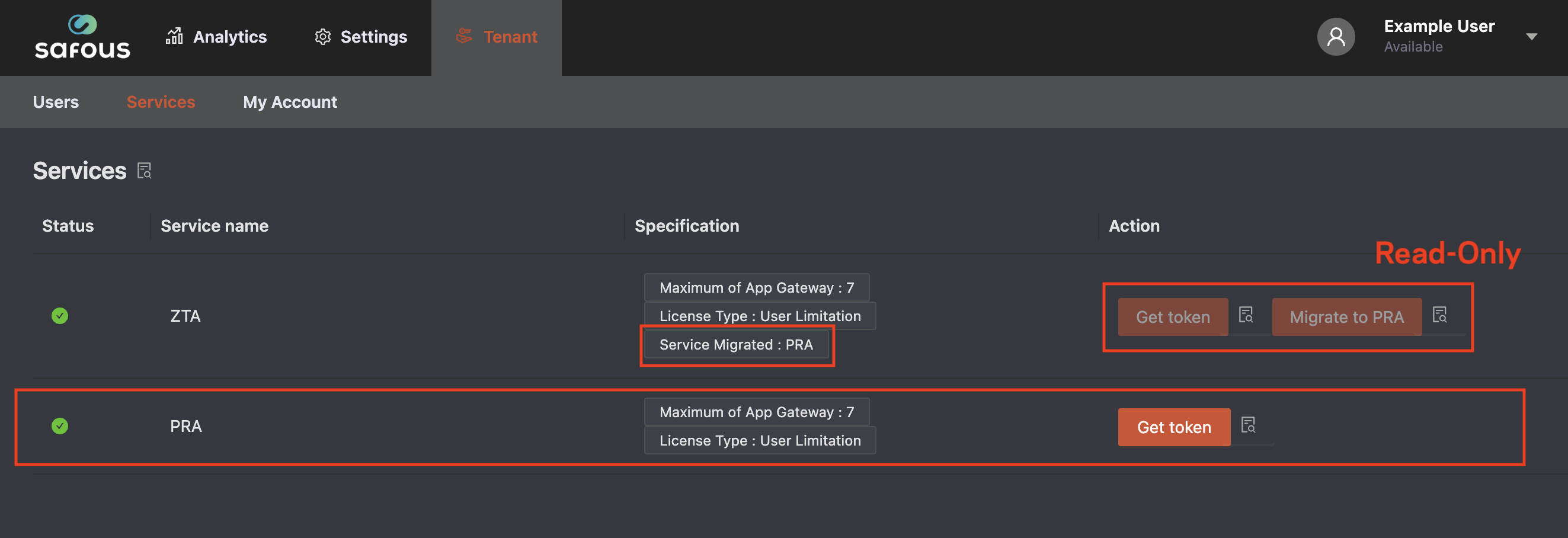Open doc icon next to ZTA Get token
The width and height of the screenshot is (1568, 538).
click(1246, 315)
